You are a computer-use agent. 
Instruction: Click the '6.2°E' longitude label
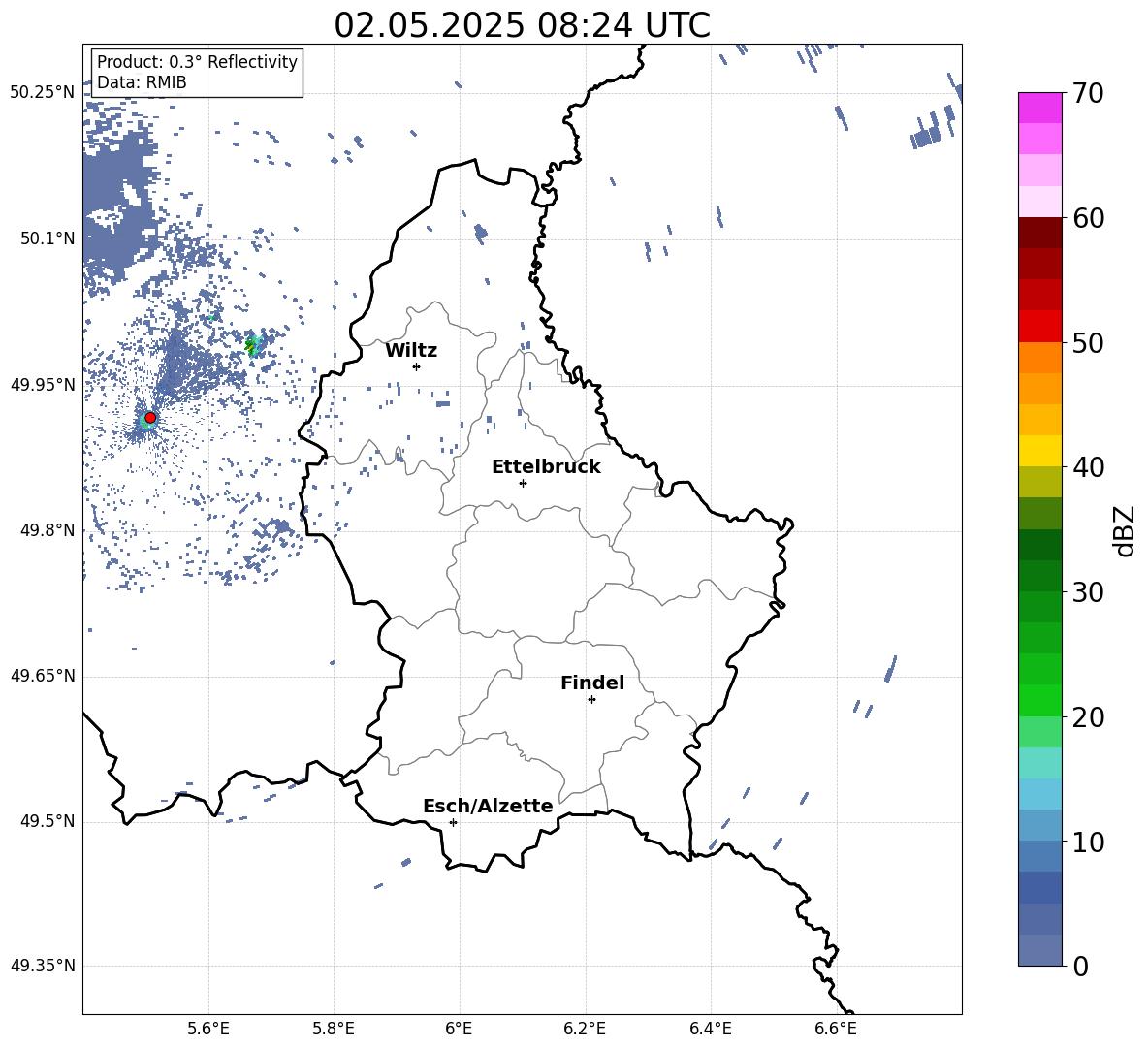[585, 1029]
